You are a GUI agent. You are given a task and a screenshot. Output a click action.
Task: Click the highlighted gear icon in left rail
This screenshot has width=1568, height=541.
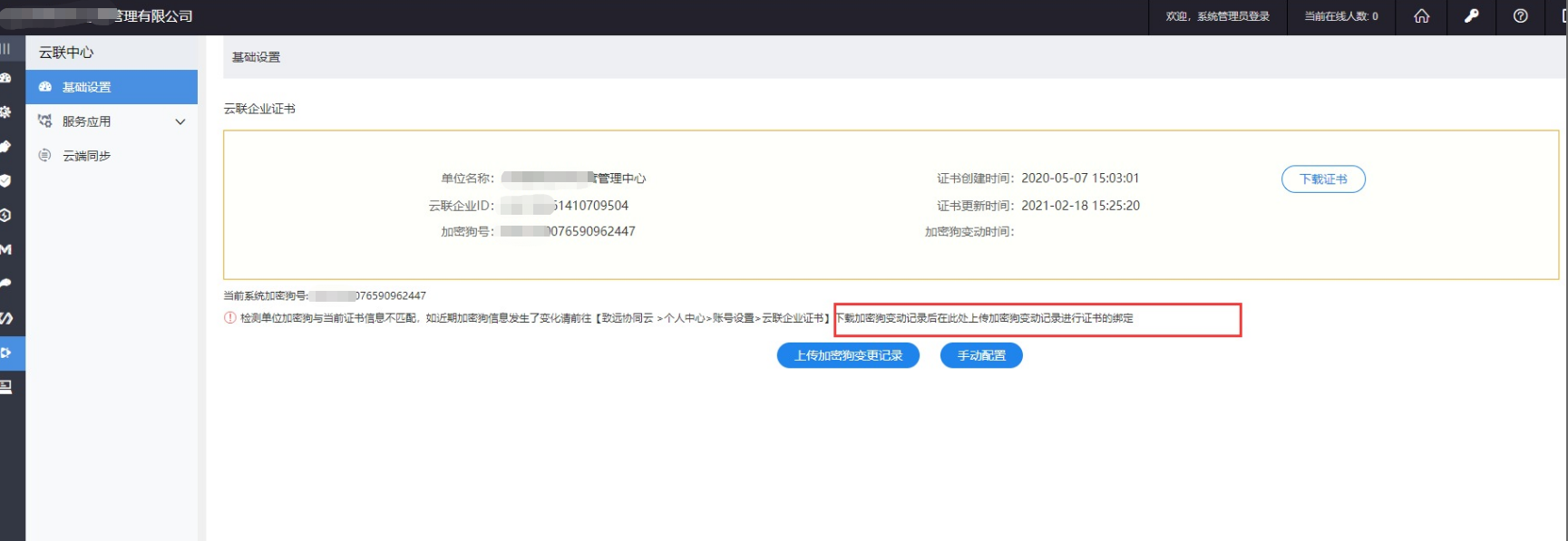click(5, 353)
